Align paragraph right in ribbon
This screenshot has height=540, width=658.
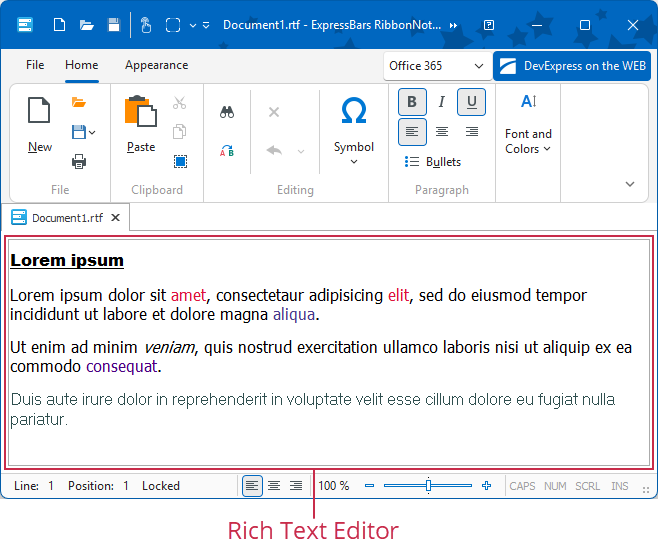472,132
